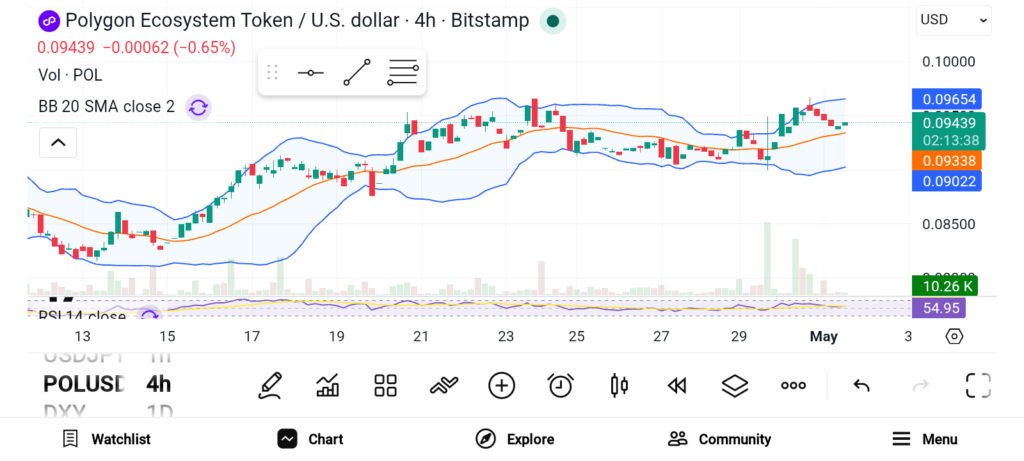
Task: Open the Explore tab
Action: click(515, 439)
